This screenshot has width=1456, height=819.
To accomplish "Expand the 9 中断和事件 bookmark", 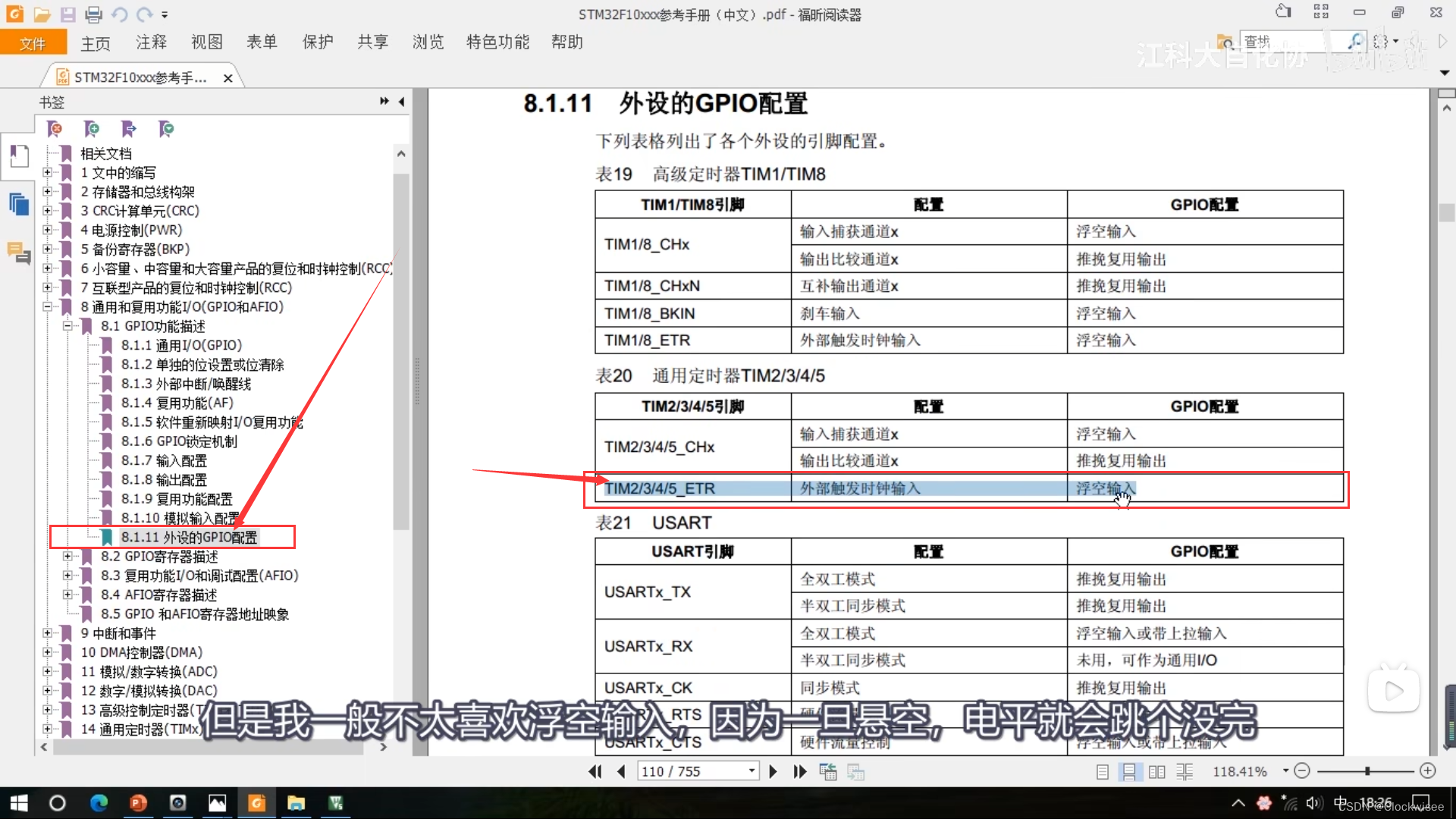I will pyautogui.click(x=47, y=633).
